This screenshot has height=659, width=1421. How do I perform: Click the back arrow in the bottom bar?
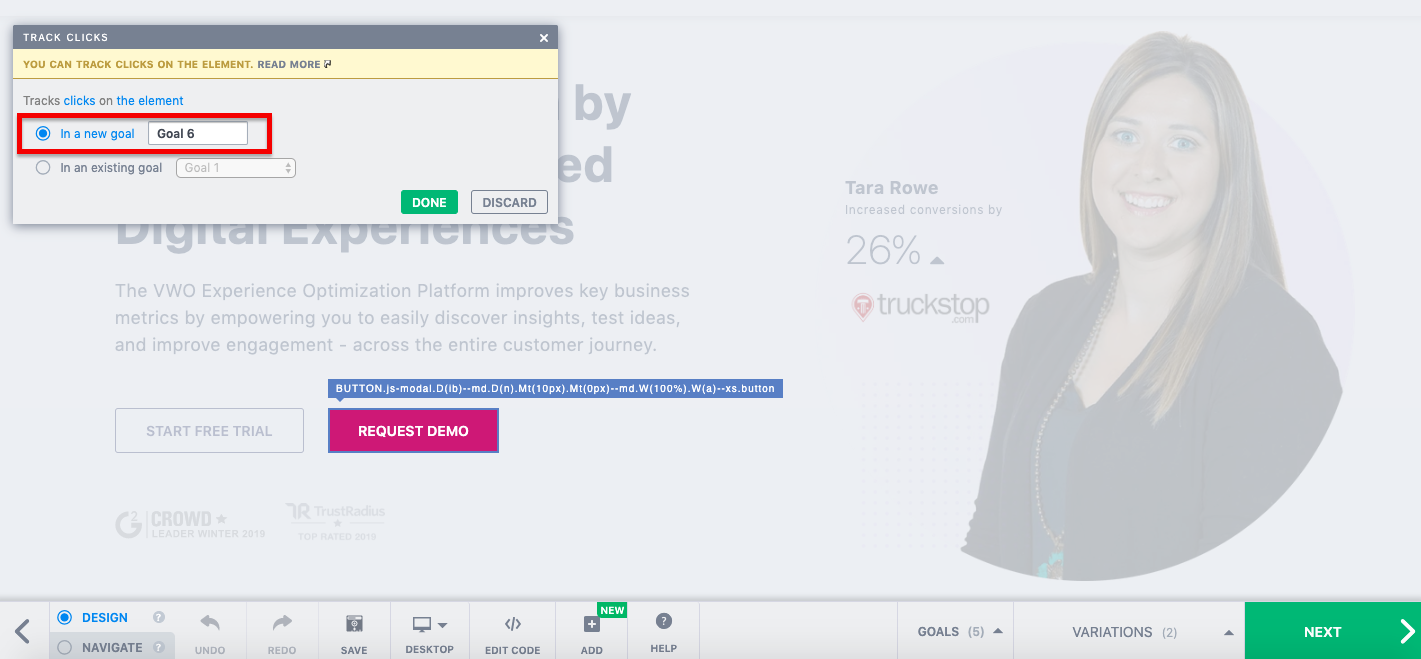(23, 631)
